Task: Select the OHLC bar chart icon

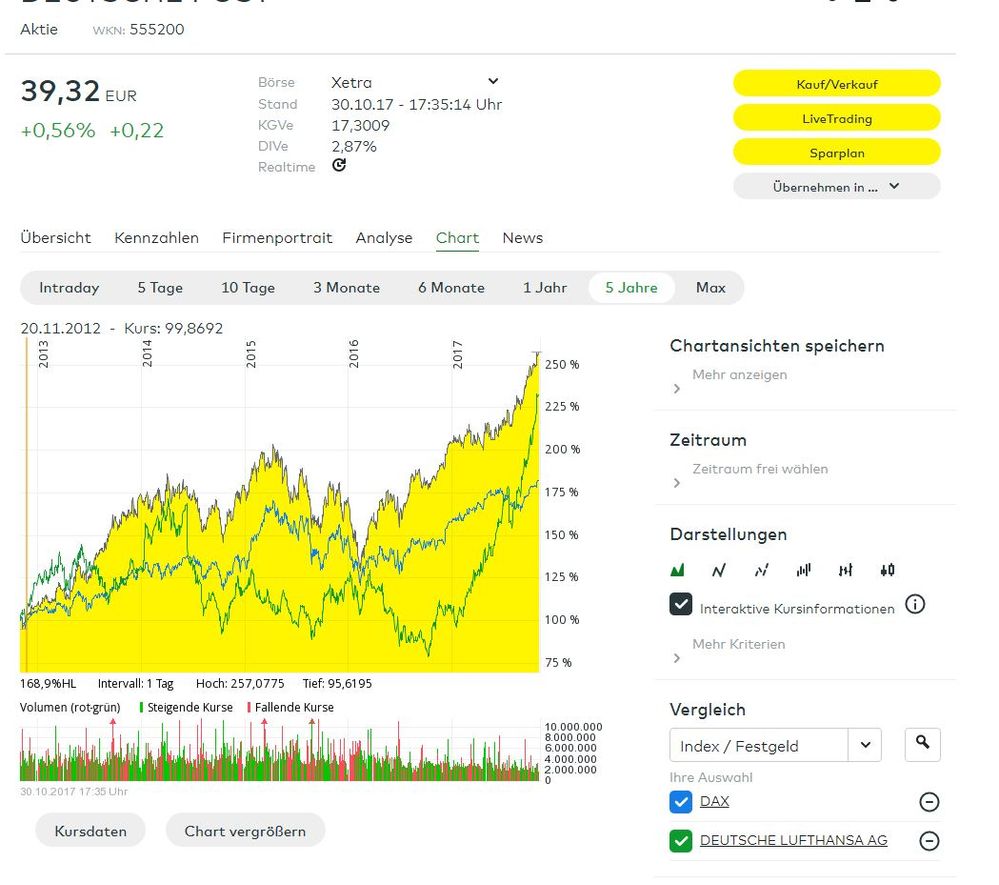Action: (846, 571)
